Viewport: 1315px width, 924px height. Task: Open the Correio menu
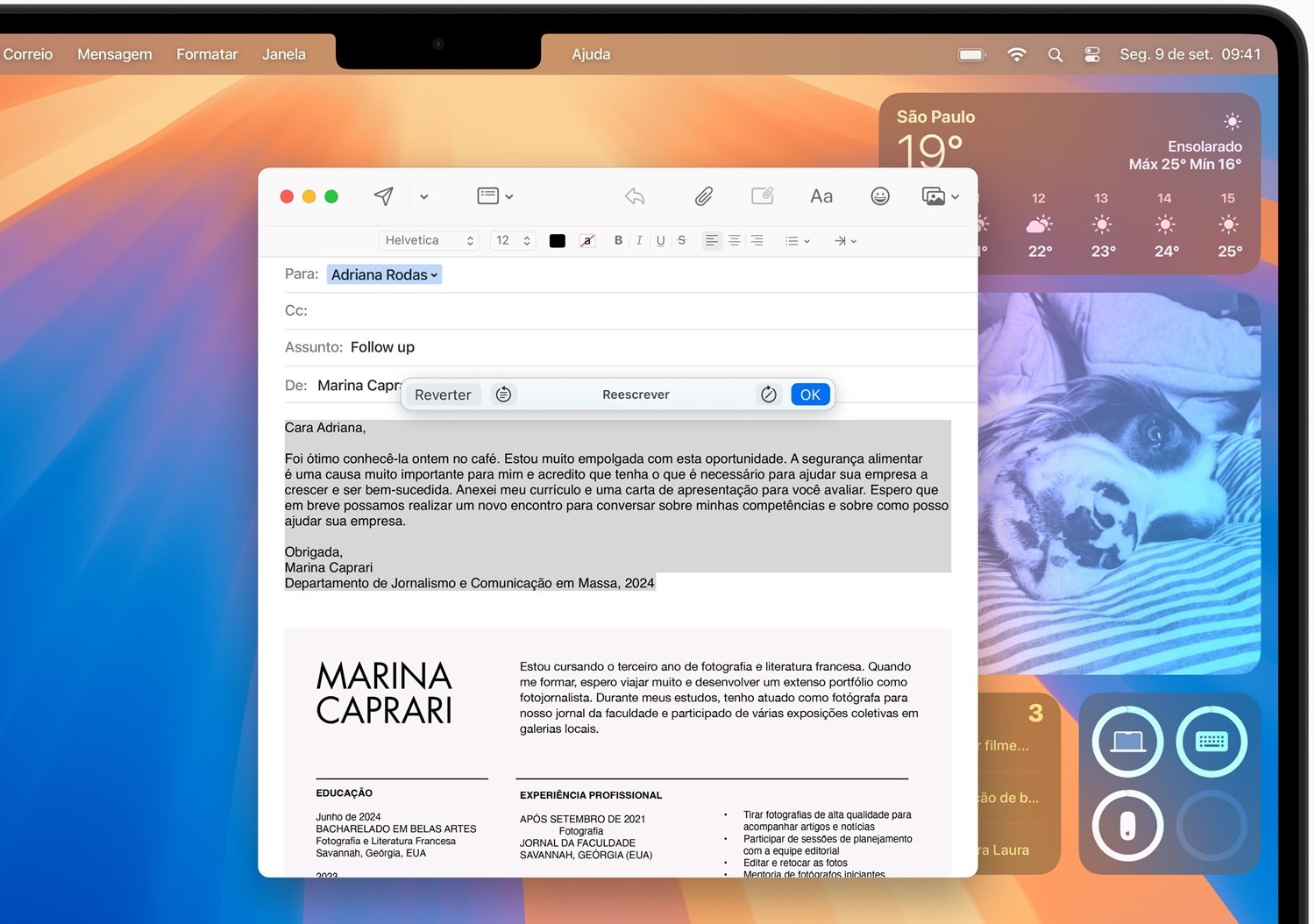pyautogui.click(x=28, y=54)
